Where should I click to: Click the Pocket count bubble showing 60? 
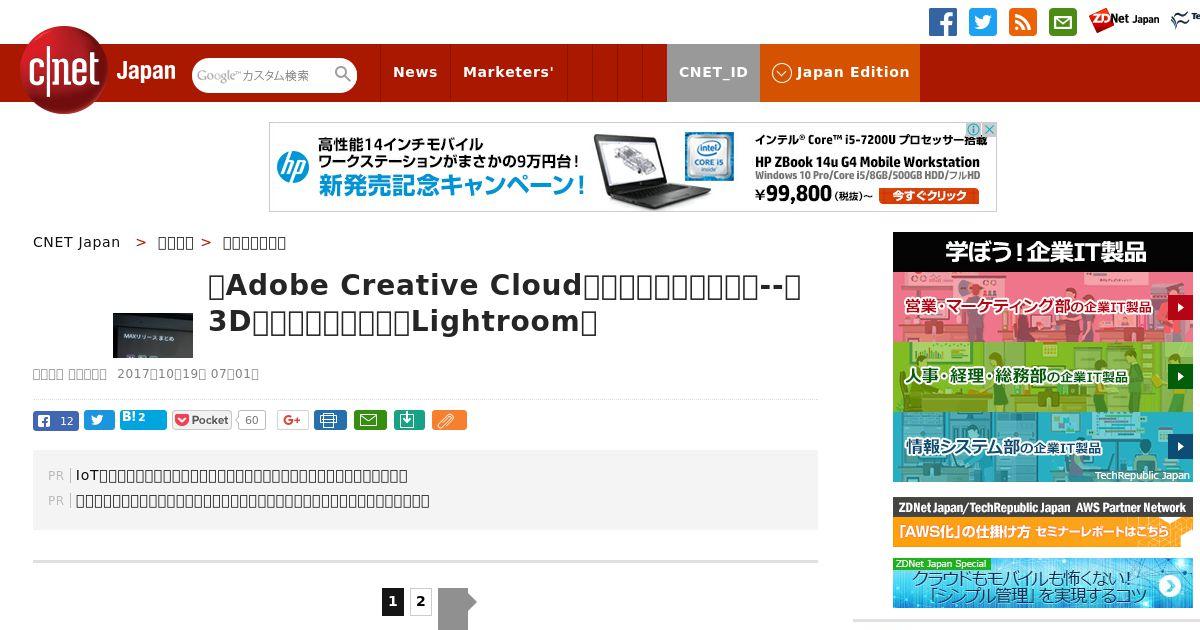(x=252, y=420)
